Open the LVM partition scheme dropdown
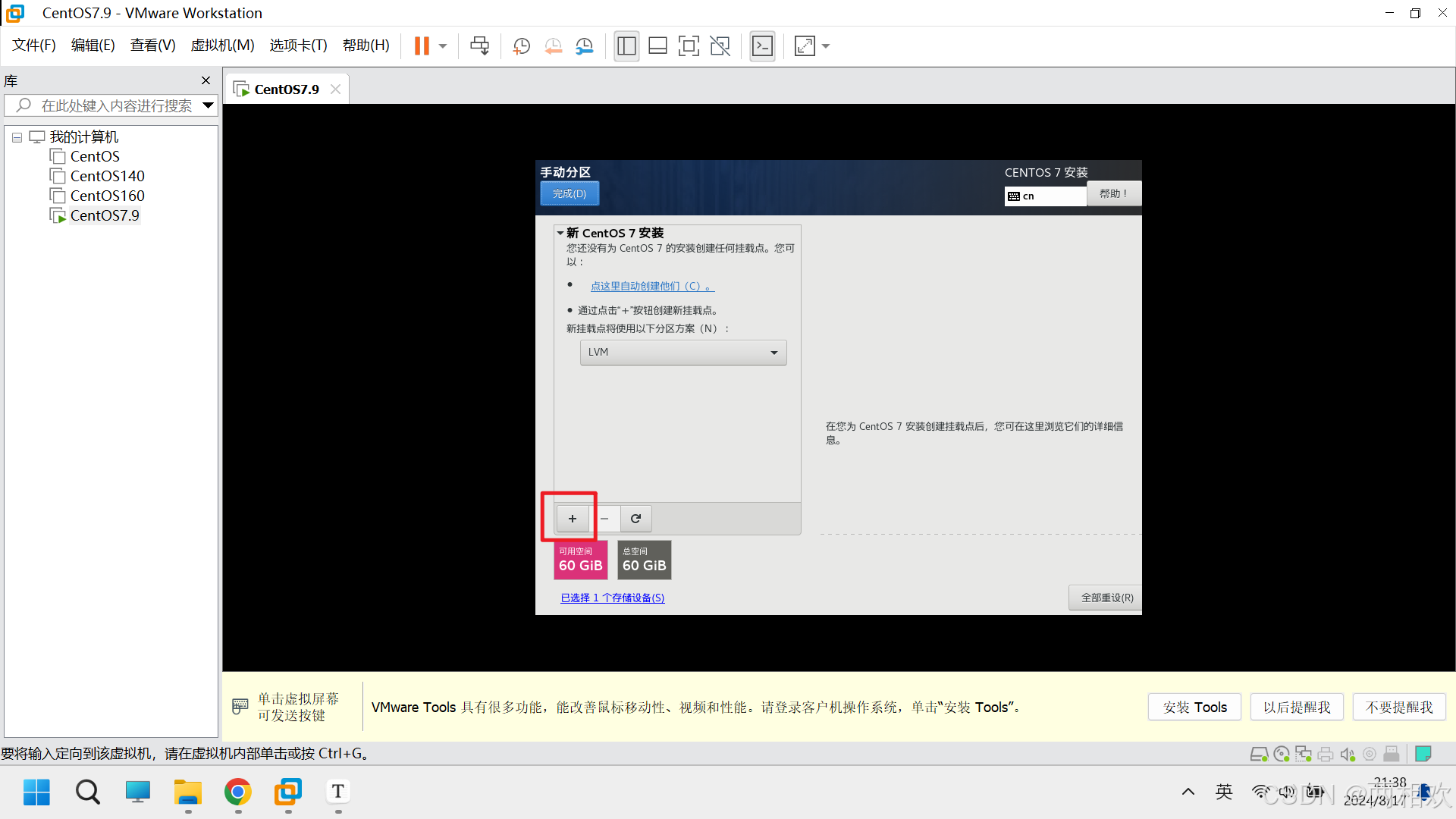Screen dimensions: 1456x819 point(682,353)
